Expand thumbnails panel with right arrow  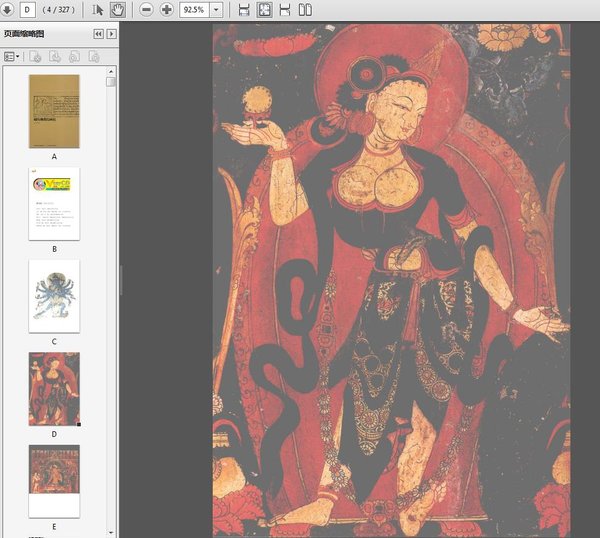coord(111,34)
